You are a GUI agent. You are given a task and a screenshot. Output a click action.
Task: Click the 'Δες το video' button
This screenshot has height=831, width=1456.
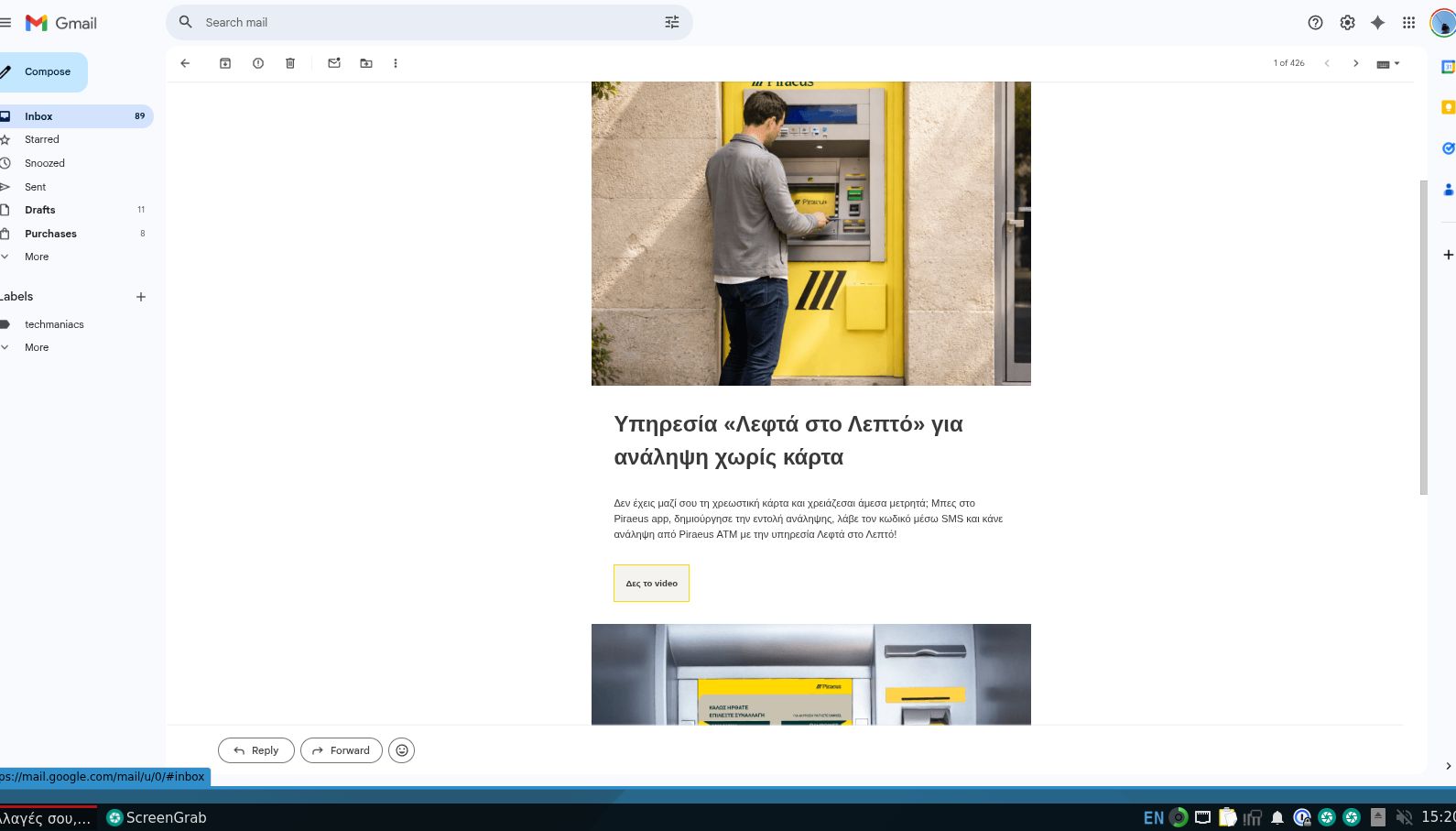point(651,584)
